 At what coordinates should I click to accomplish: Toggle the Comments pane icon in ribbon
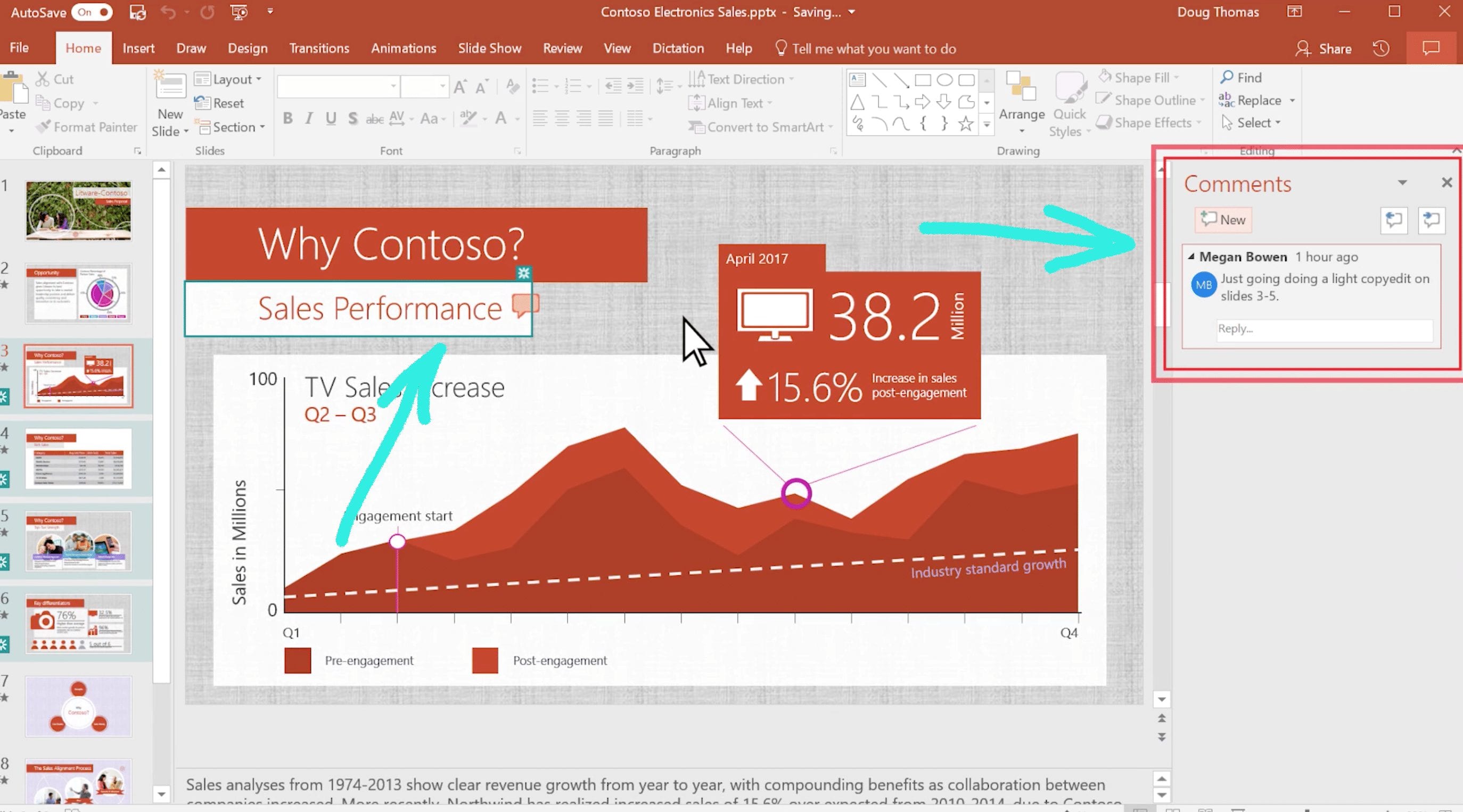[x=1431, y=48]
